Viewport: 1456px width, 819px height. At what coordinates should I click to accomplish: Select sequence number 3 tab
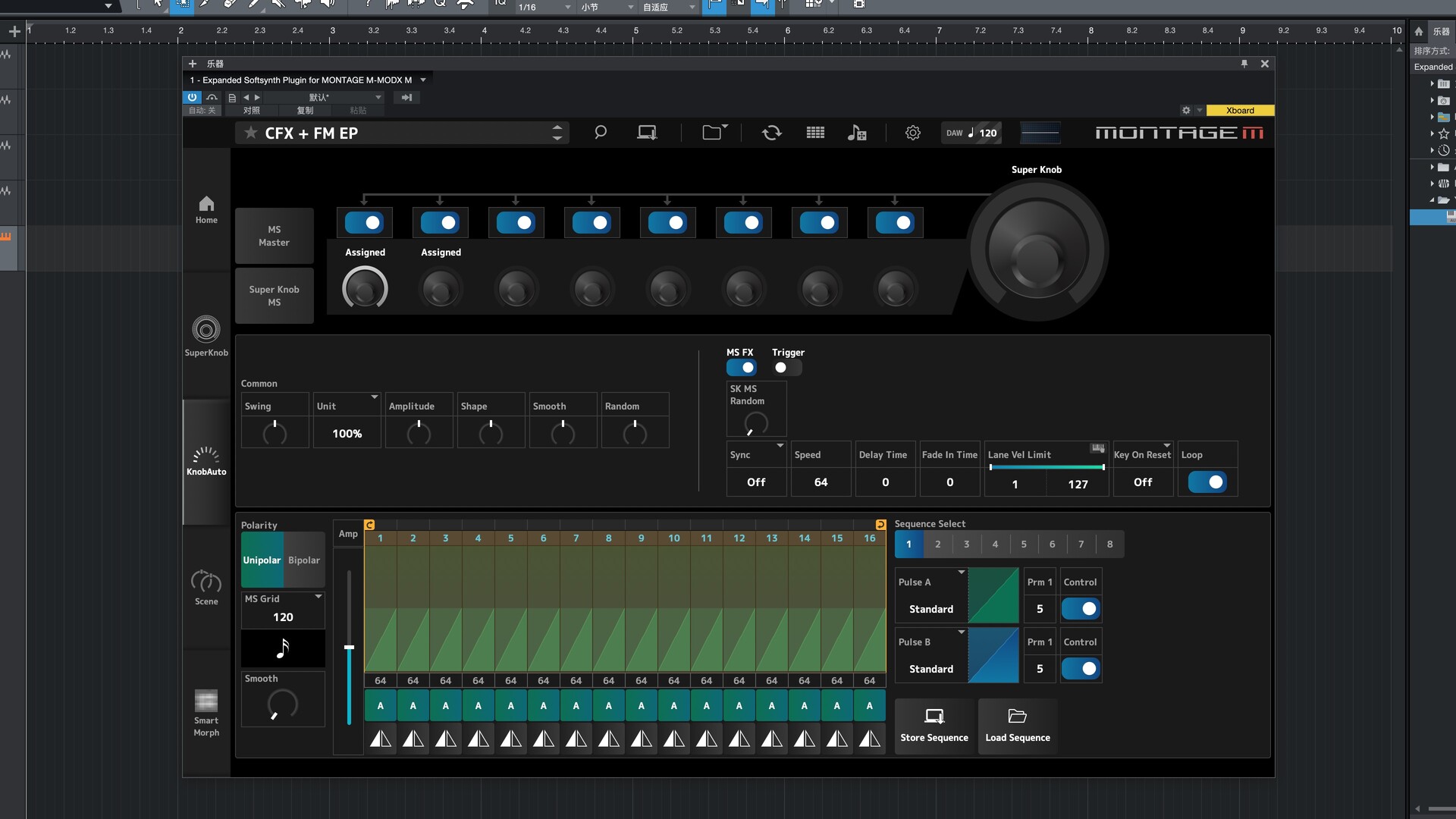point(966,544)
